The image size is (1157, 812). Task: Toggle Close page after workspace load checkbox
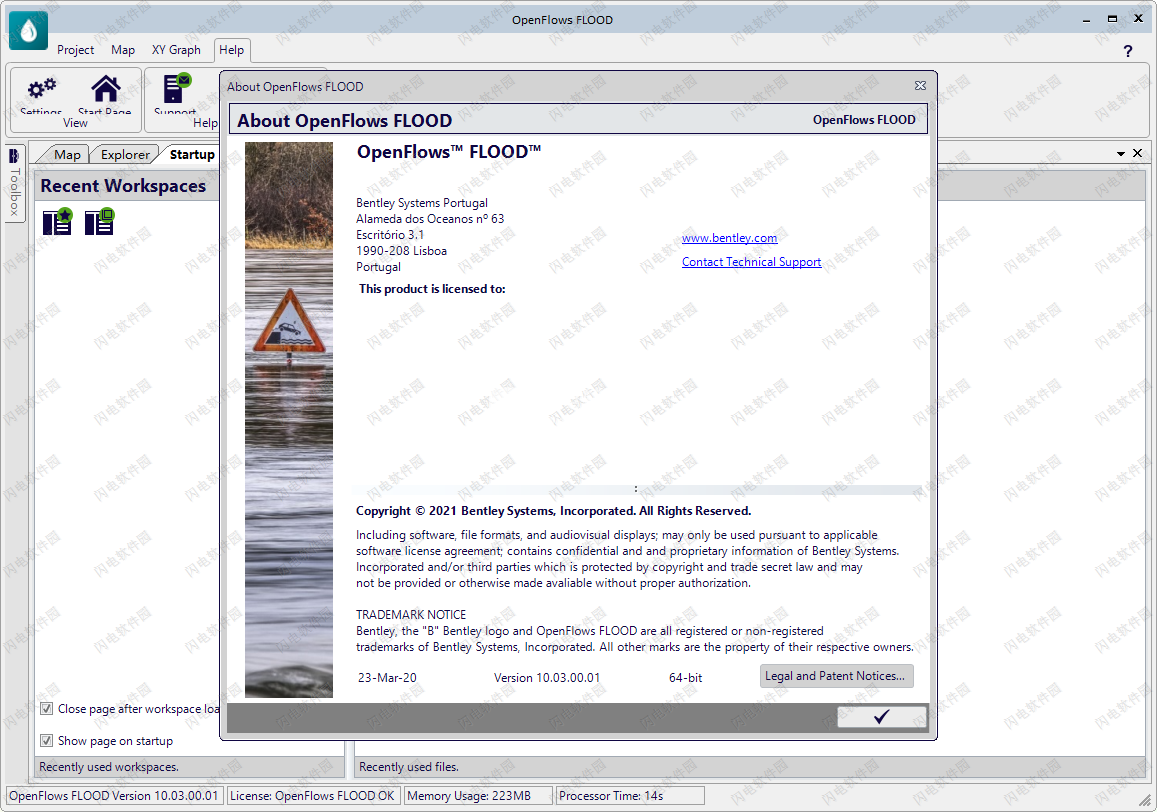(x=46, y=709)
